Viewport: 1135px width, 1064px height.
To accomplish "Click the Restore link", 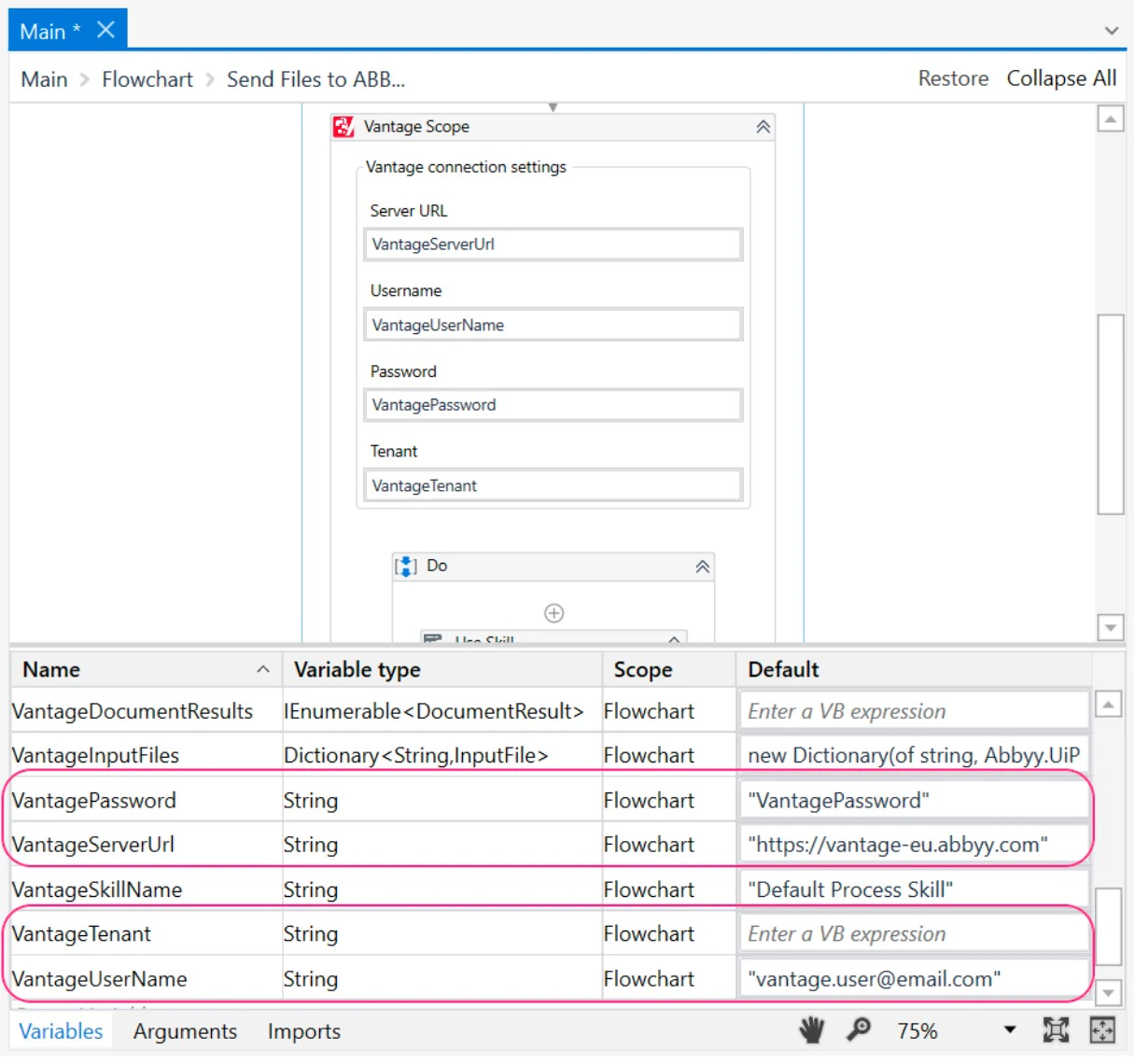I will [x=952, y=78].
